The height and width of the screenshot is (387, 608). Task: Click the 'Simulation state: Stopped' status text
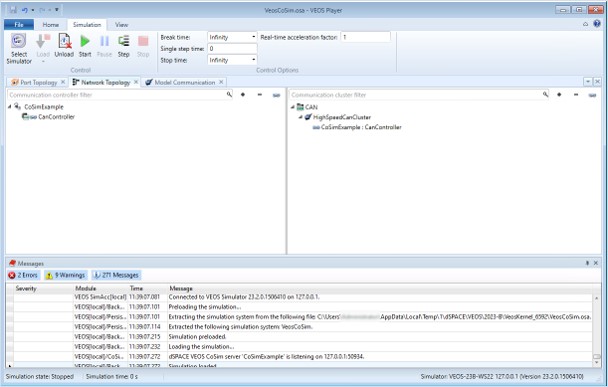click(40, 377)
